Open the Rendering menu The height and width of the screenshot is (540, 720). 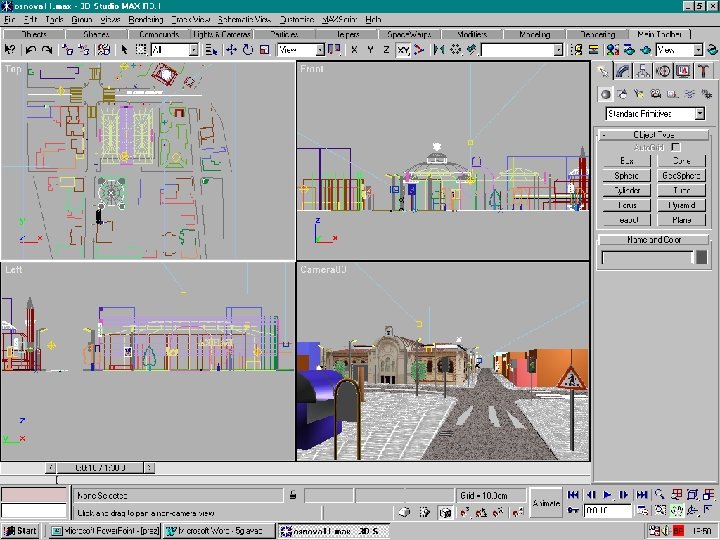point(146,19)
